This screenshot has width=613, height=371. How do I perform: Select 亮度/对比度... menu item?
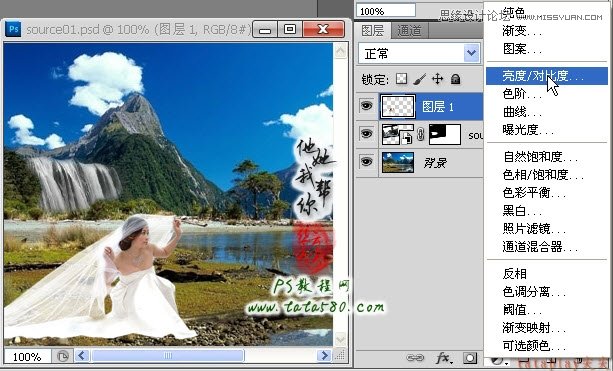[546, 76]
